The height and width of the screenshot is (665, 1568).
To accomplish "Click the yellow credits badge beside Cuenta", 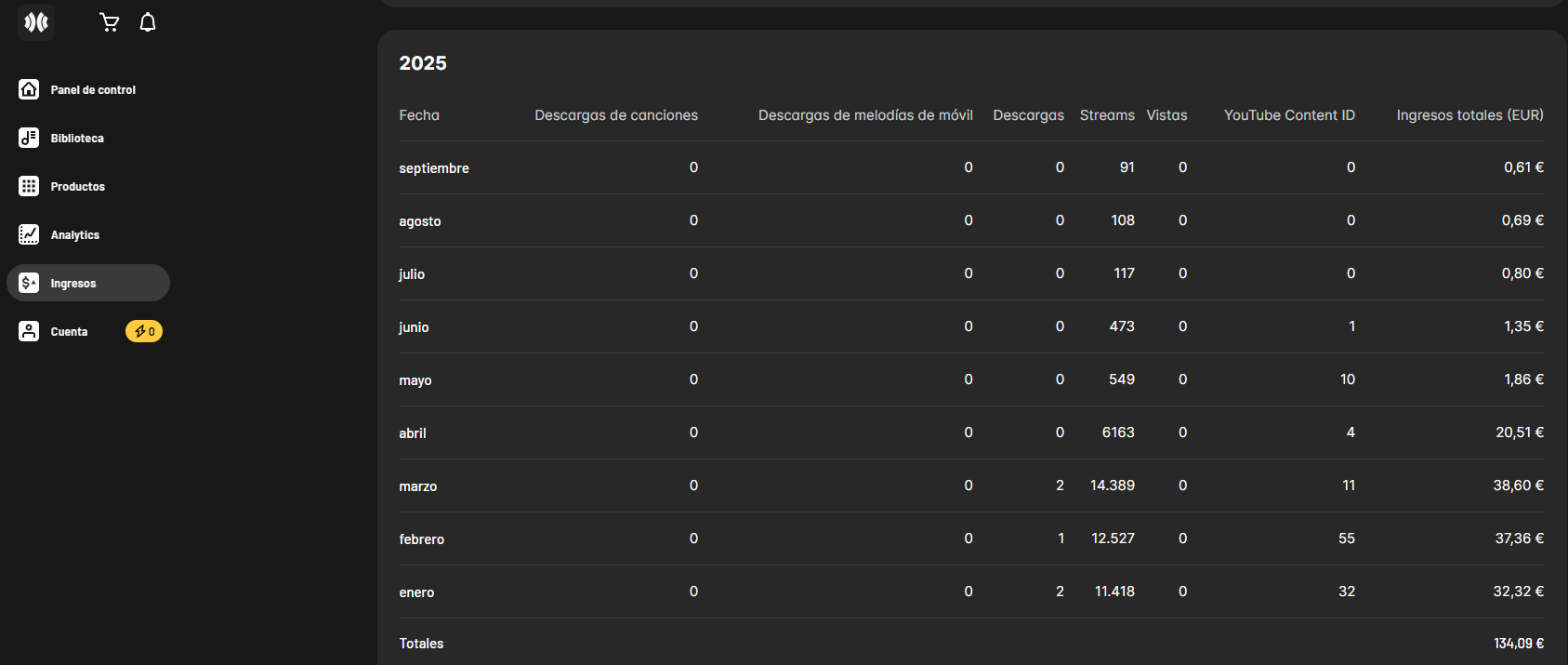I will [144, 331].
